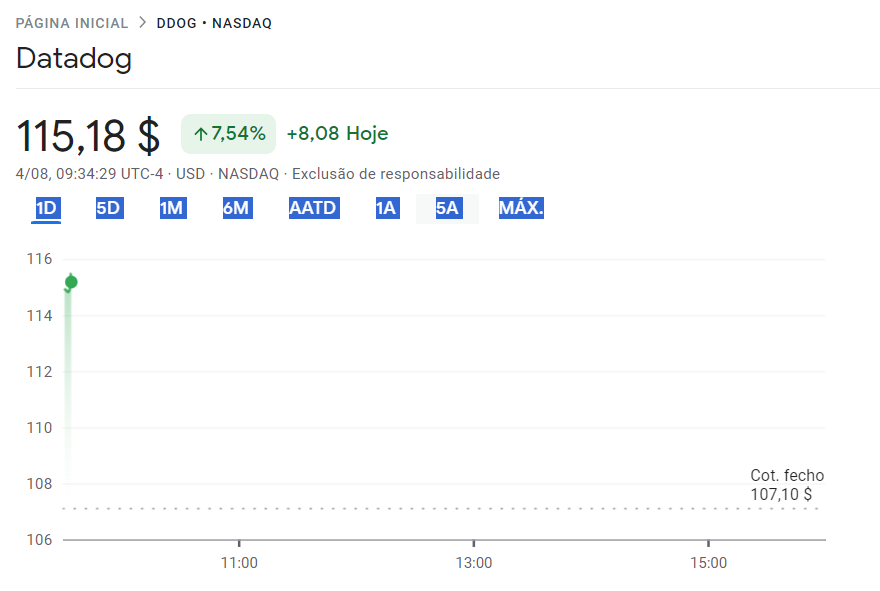Click the +8,08 Hoje change text

(337, 134)
